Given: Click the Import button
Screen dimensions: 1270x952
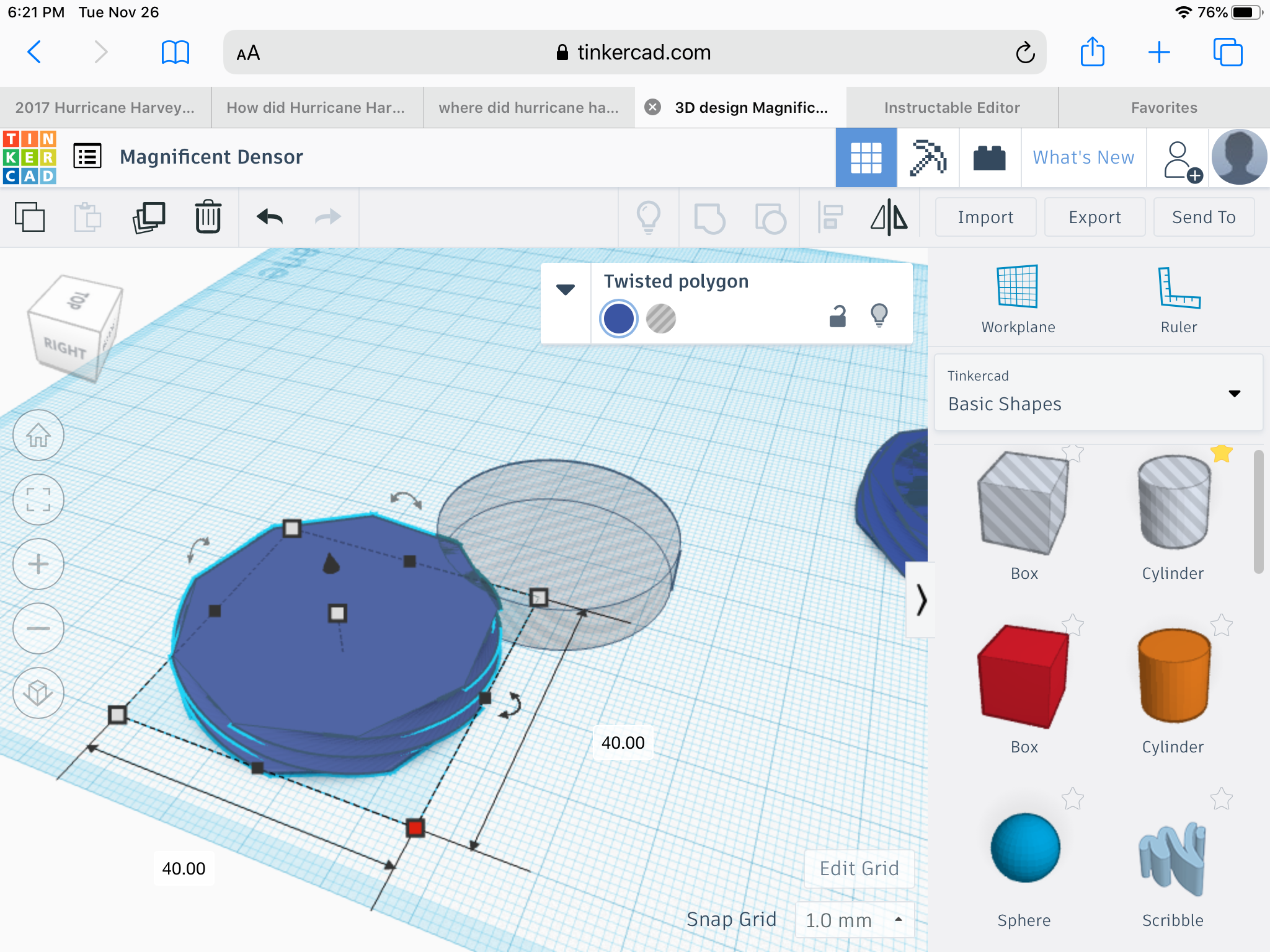Looking at the screenshot, I should [985, 217].
